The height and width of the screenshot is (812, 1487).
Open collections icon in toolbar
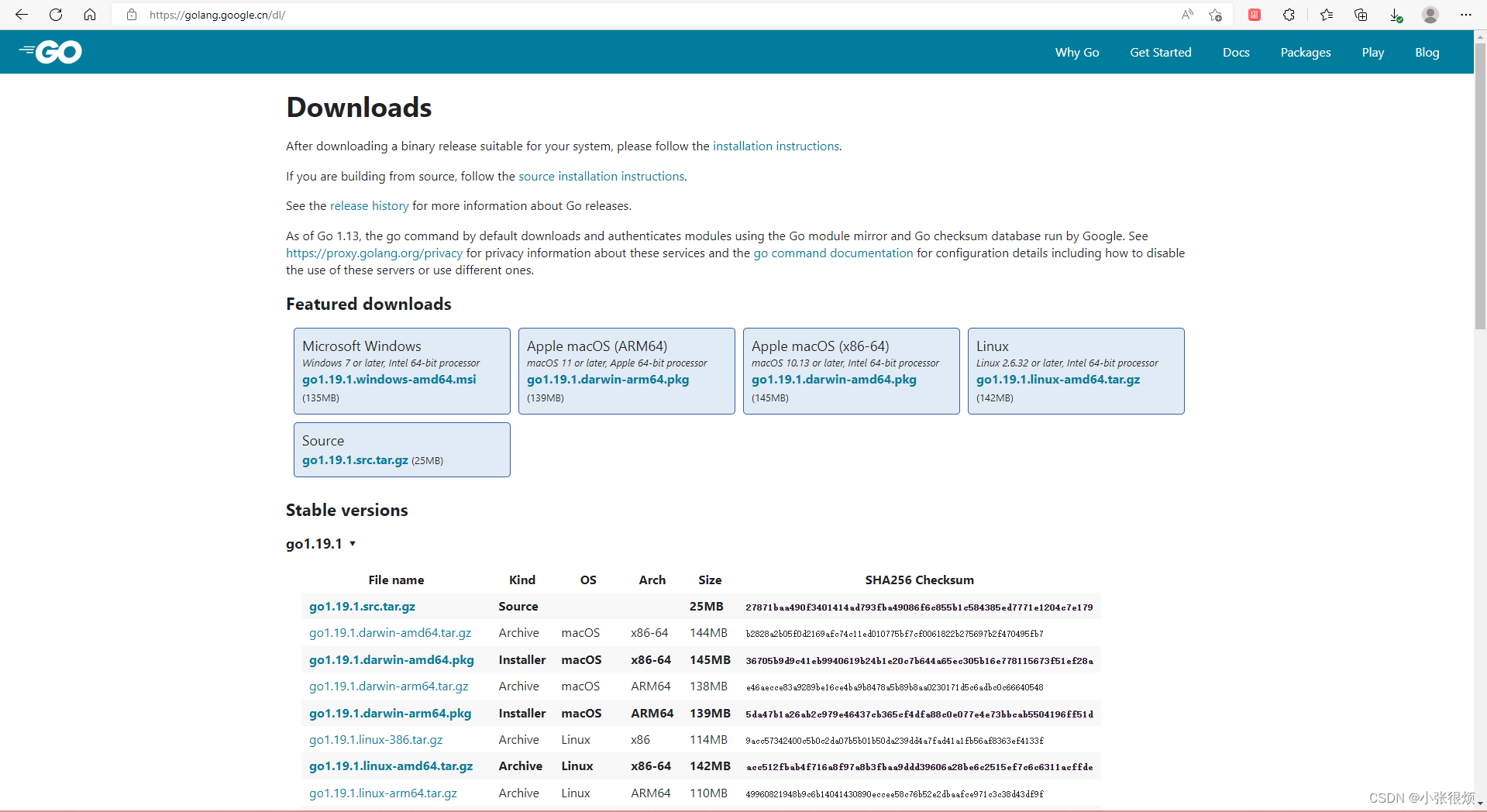pyautogui.click(x=1361, y=15)
